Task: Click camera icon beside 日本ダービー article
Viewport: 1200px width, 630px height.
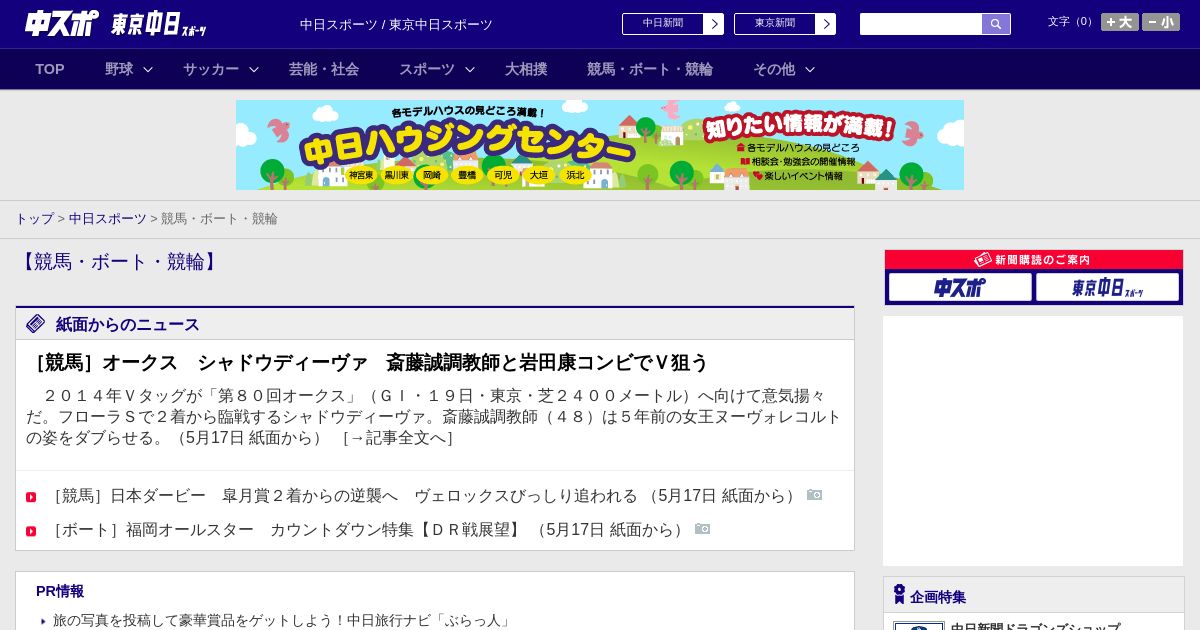Action: (x=815, y=495)
